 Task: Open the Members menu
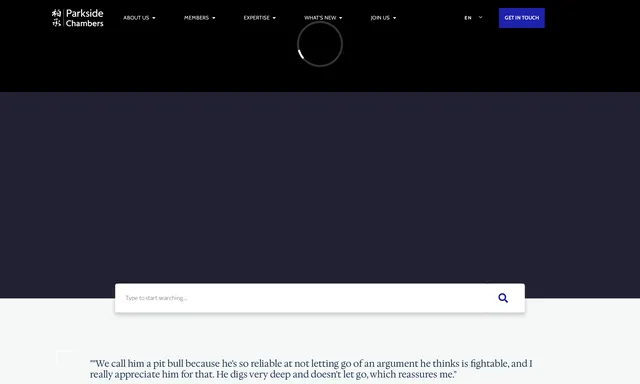(x=200, y=18)
